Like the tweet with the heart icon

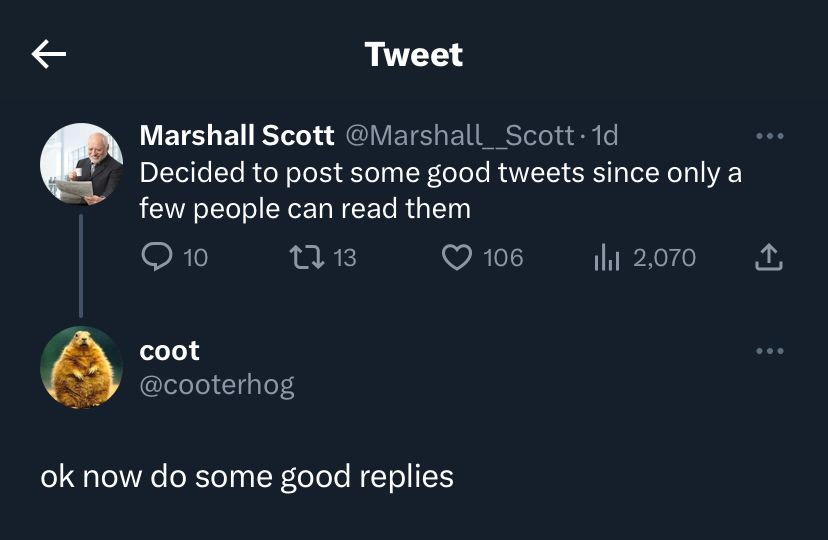tap(457, 258)
